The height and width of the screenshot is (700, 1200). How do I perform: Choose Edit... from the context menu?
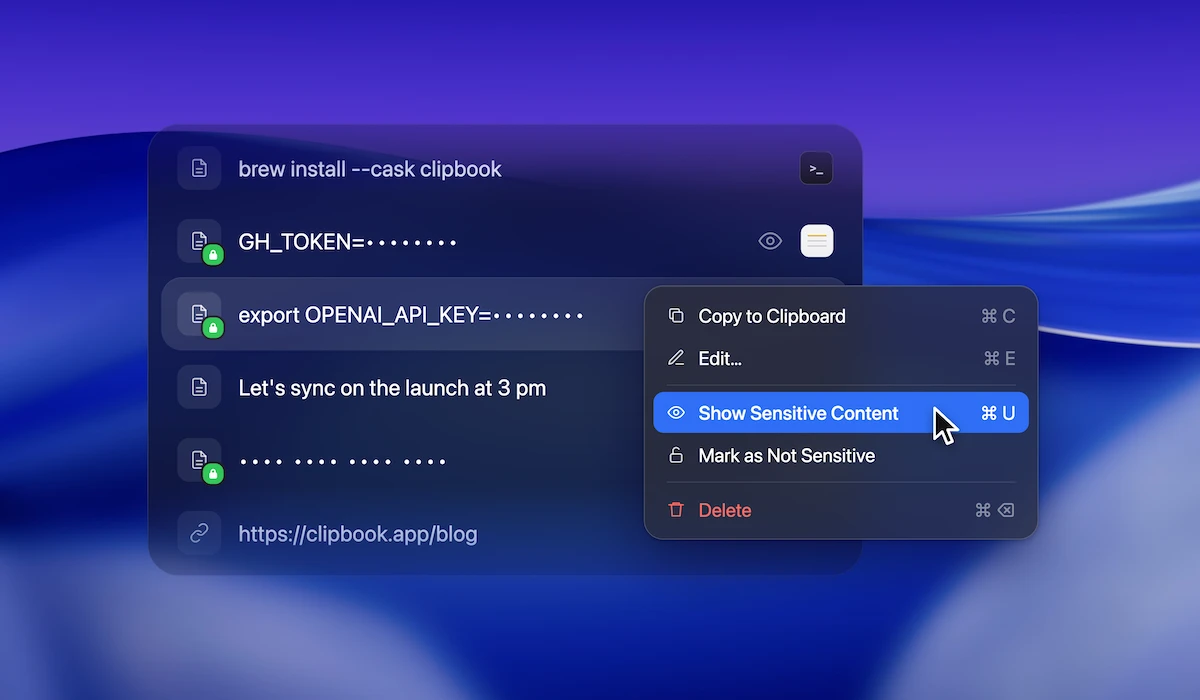[841, 358]
